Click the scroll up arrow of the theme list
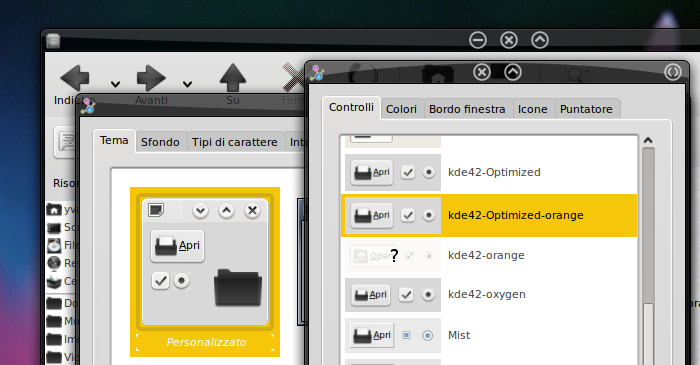The height and width of the screenshot is (365, 700). tap(648, 140)
